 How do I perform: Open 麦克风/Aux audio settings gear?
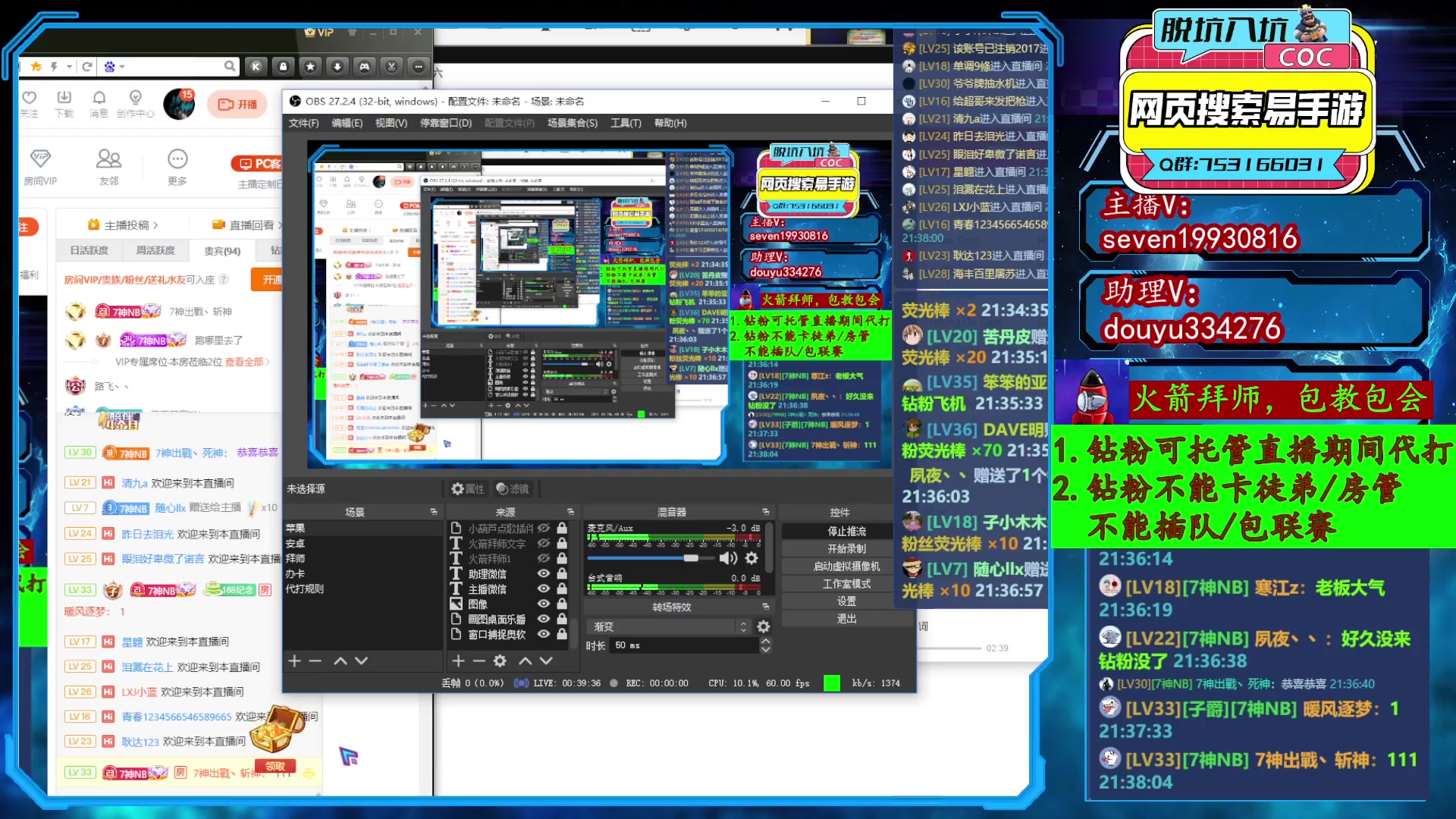752,558
